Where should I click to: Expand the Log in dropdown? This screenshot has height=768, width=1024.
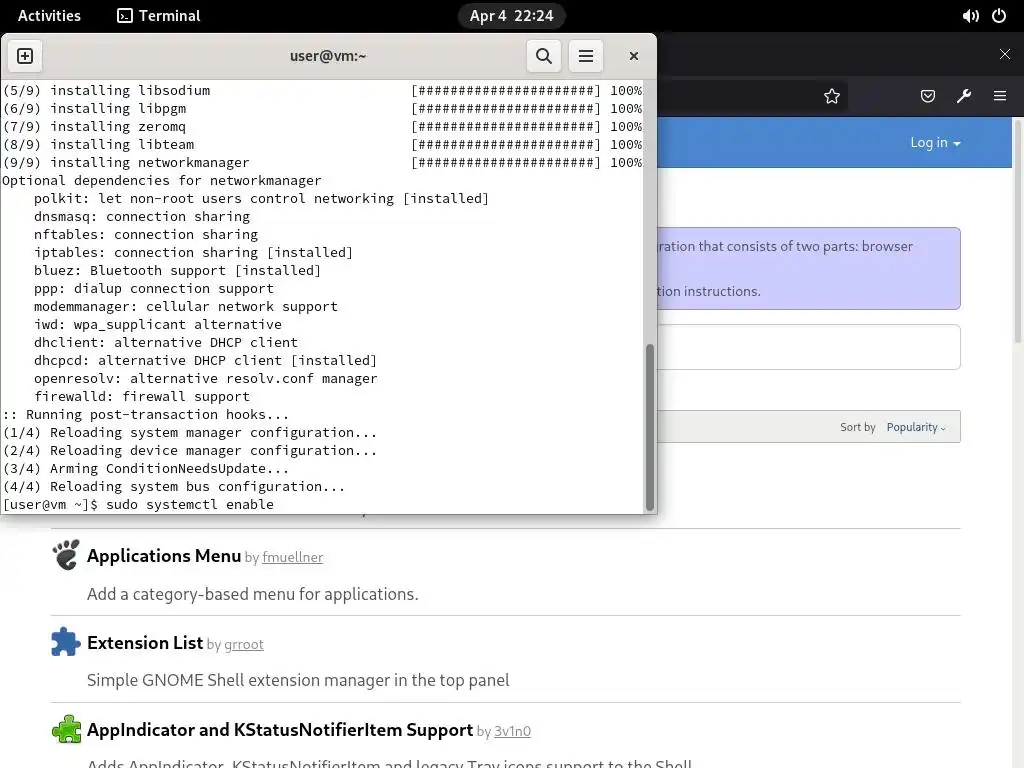[x=935, y=142]
